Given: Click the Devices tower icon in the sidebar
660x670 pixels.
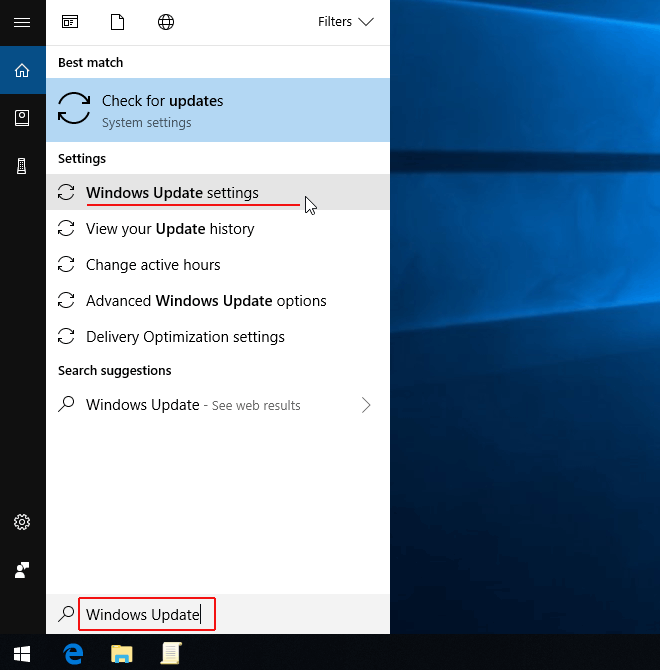Looking at the screenshot, I should 22,166.
